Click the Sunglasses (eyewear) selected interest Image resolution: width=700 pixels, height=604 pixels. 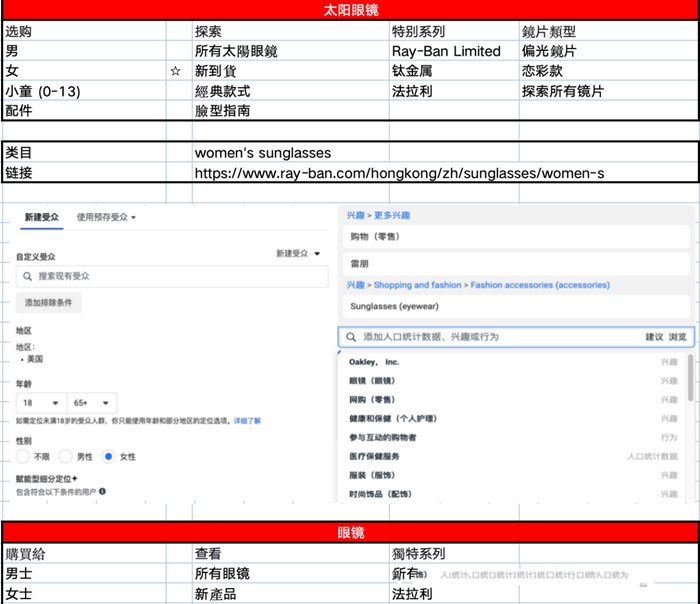coord(516,306)
